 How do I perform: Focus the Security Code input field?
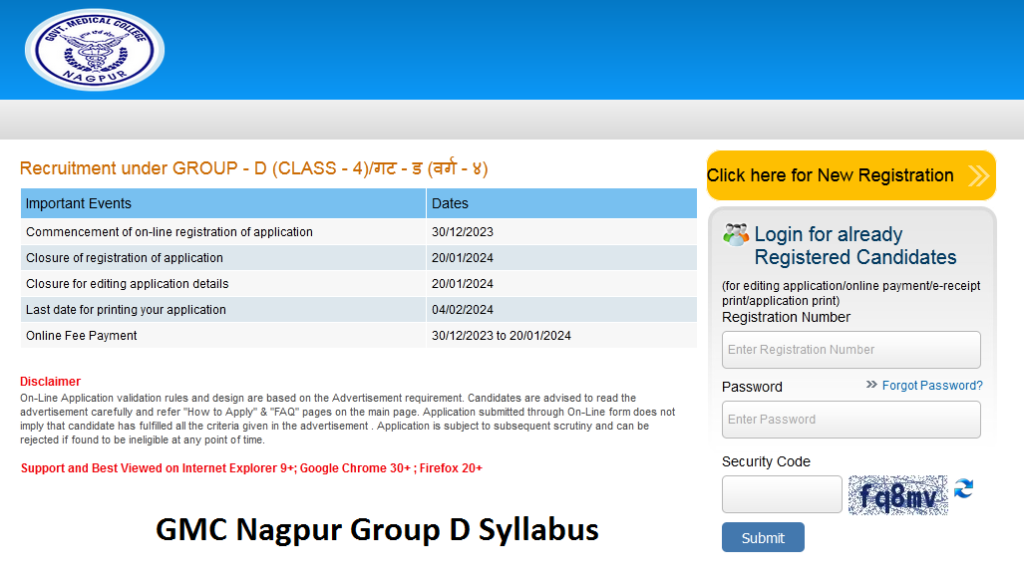coord(782,494)
